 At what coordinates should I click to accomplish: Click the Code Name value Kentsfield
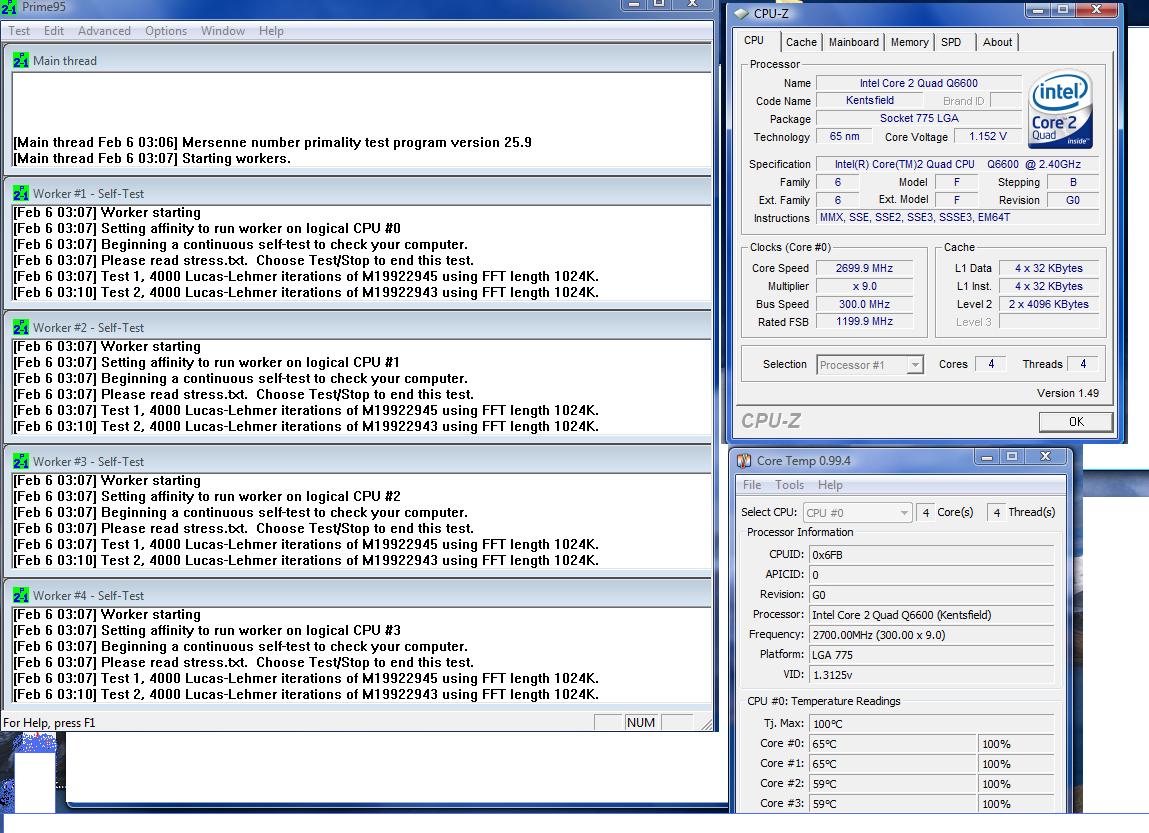coord(869,100)
